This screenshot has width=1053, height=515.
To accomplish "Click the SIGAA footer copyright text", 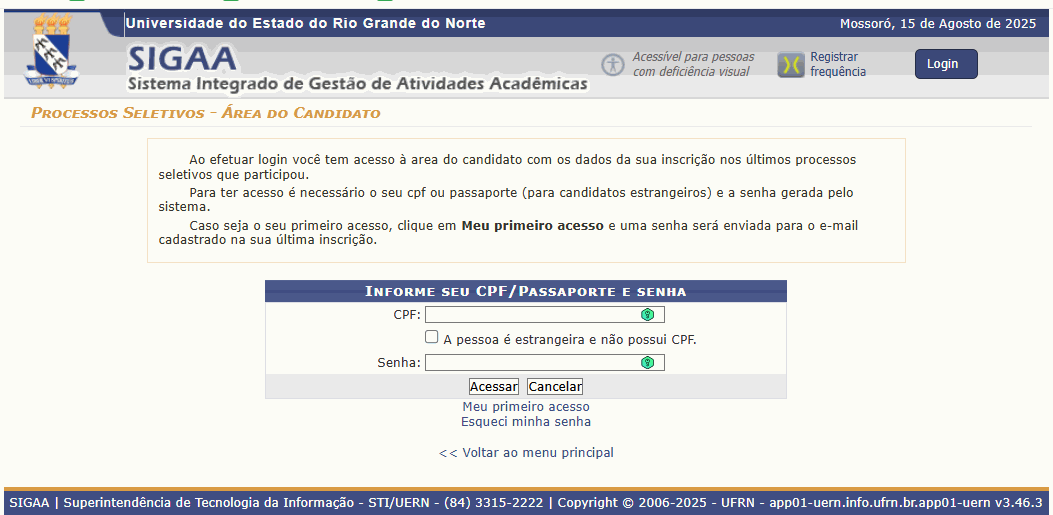I will click(x=526, y=502).
